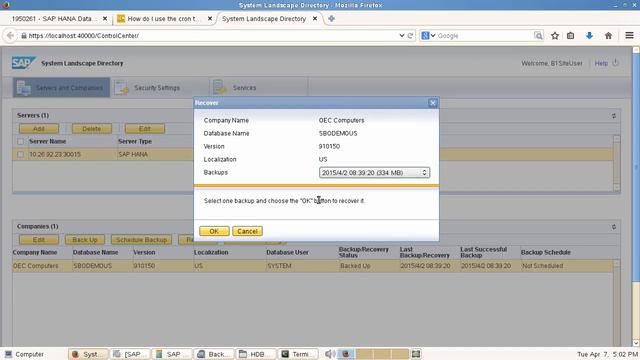The image size is (640, 360).
Task: Reload the current page
Action: pos(411,36)
